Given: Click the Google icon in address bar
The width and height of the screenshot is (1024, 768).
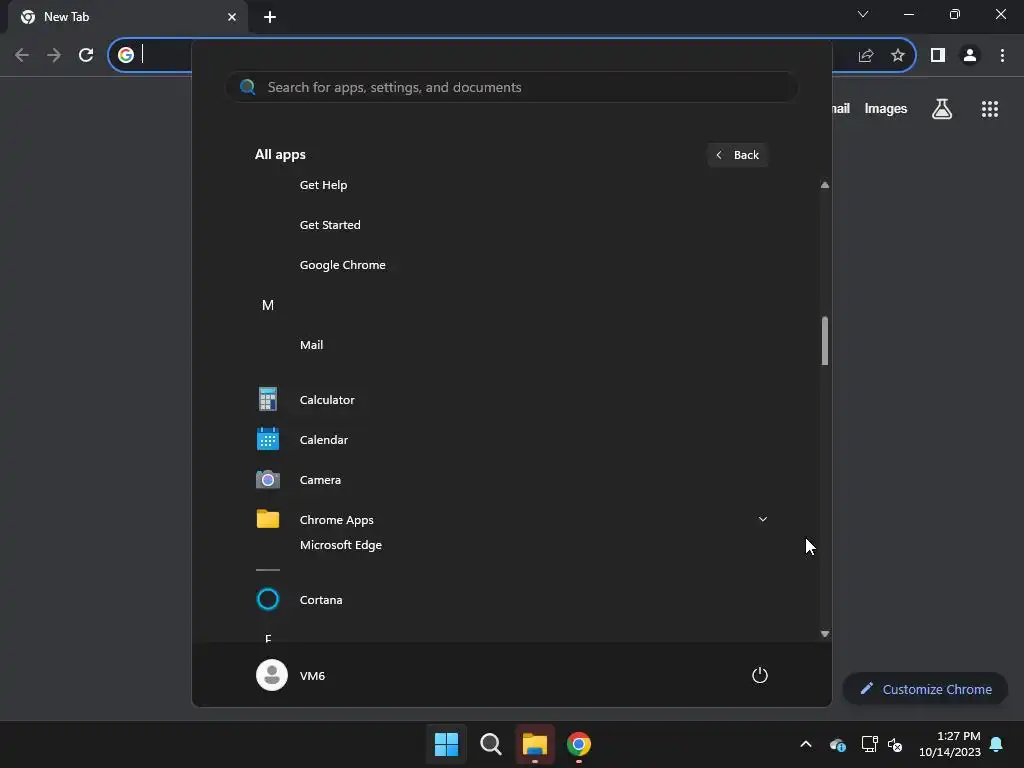Looking at the screenshot, I should coord(126,55).
